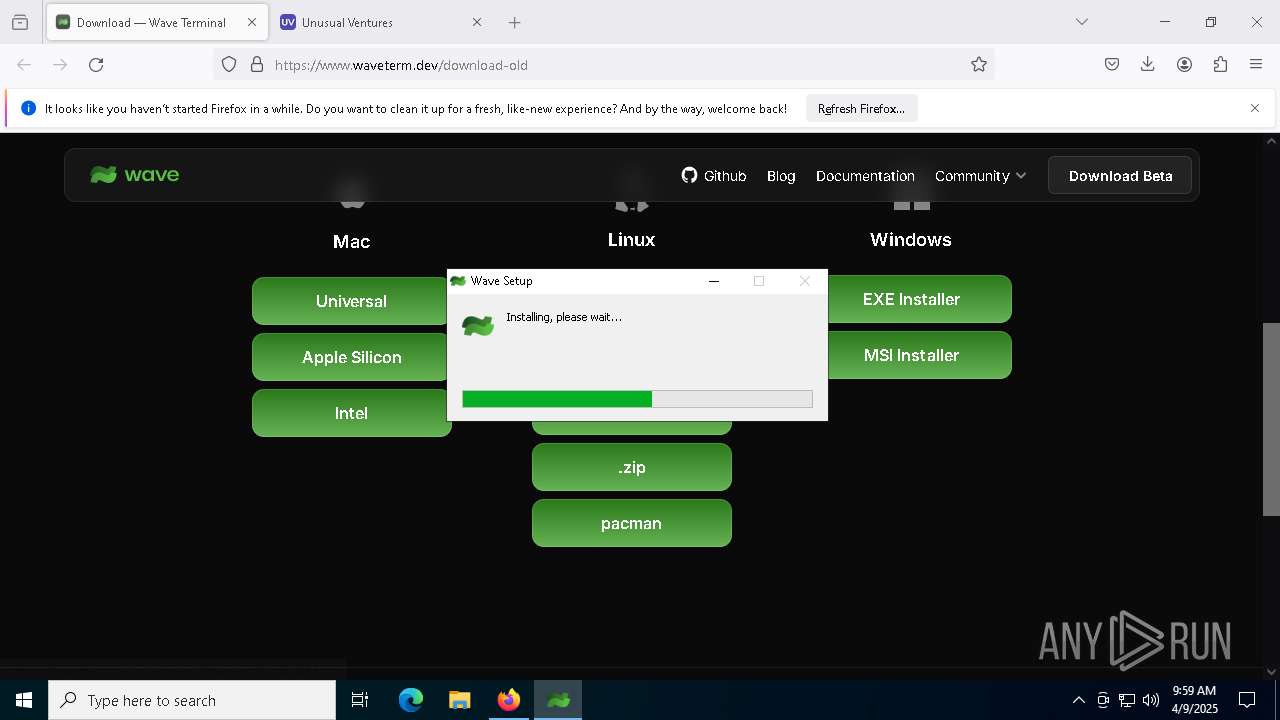Screen dimensions: 1280x720
Task: Click the page vertical scrollbar thumb
Action: [x=1271, y=419]
